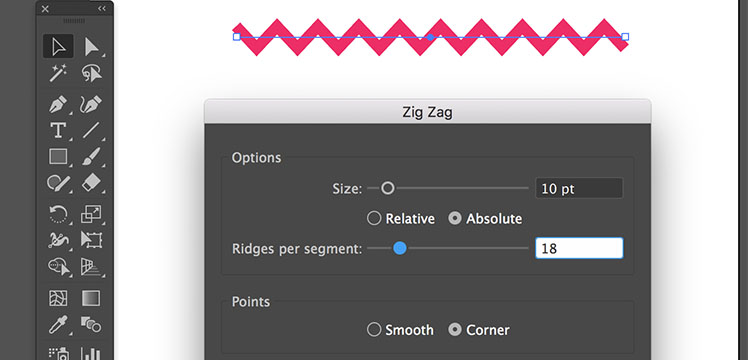Select the Lasso tool
This screenshot has height=360, width=750.
pyautogui.click(x=91, y=74)
